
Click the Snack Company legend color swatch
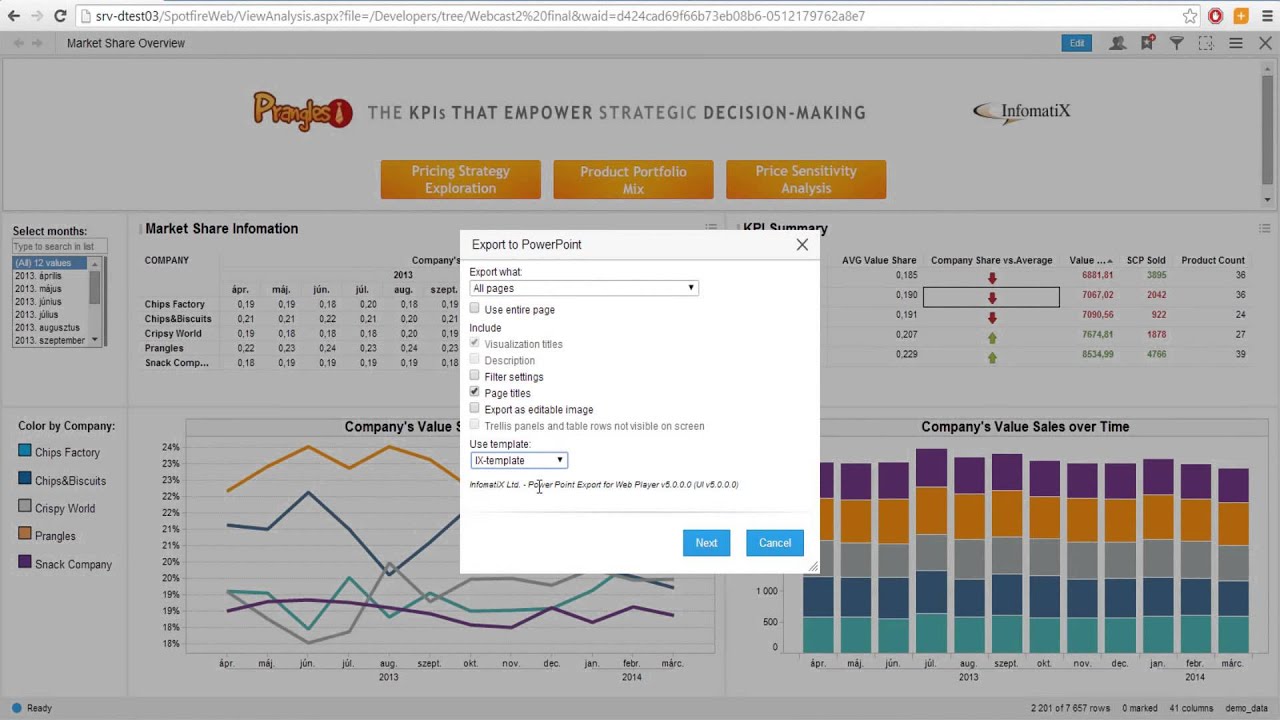click(25, 563)
